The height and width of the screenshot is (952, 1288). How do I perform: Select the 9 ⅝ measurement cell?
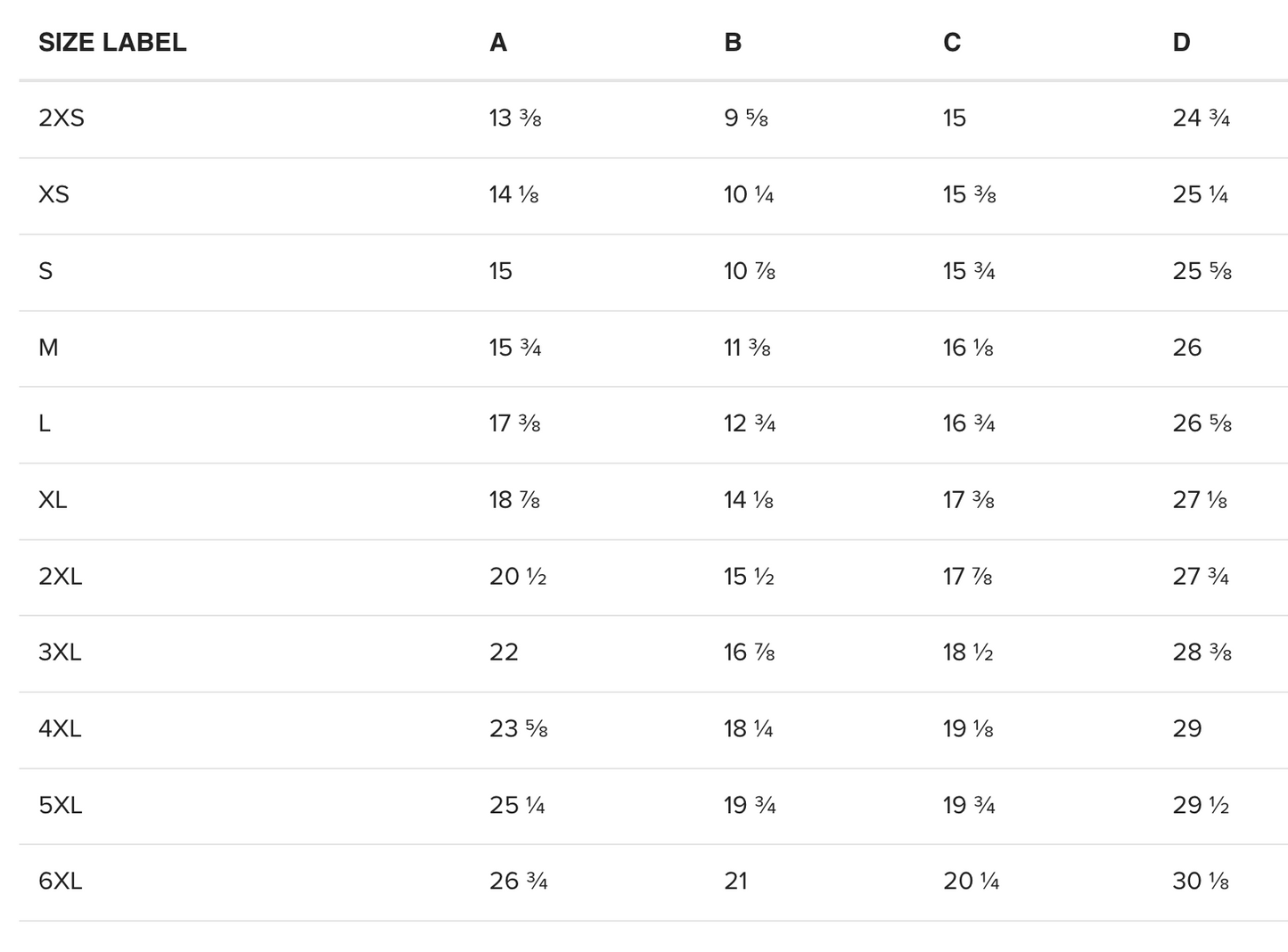click(x=746, y=118)
